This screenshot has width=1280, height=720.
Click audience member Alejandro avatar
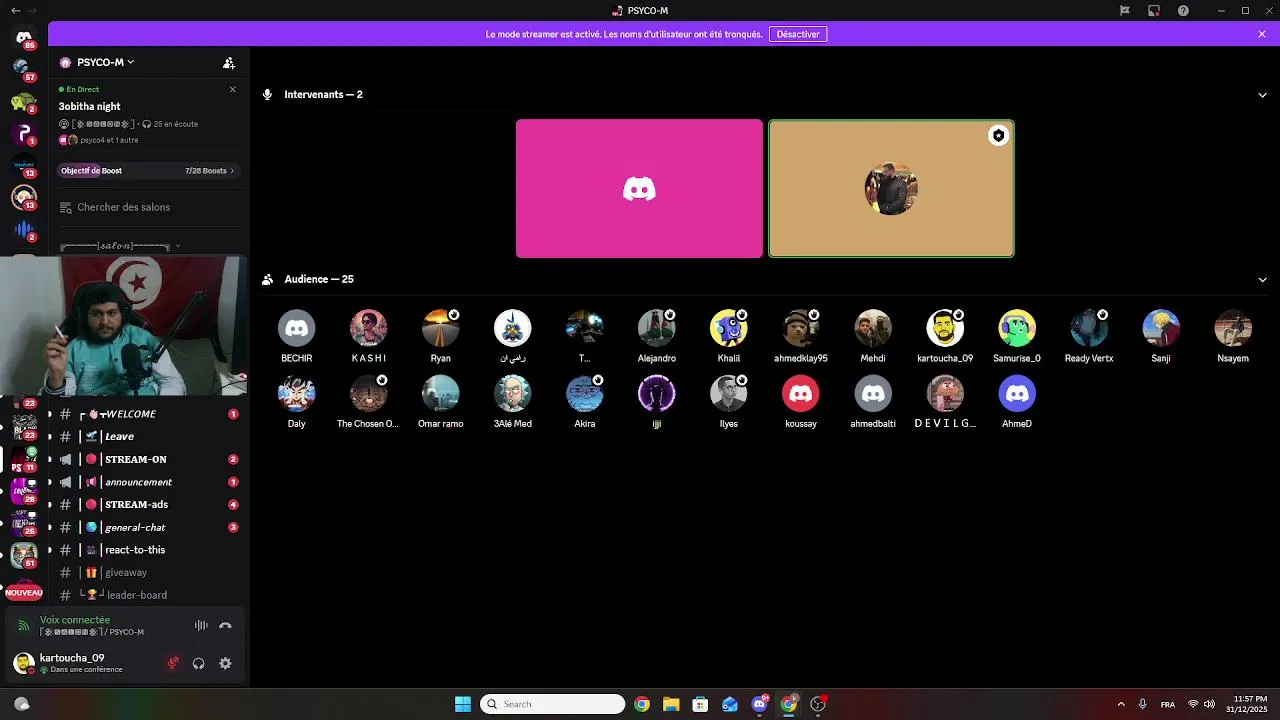[x=656, y=328]
